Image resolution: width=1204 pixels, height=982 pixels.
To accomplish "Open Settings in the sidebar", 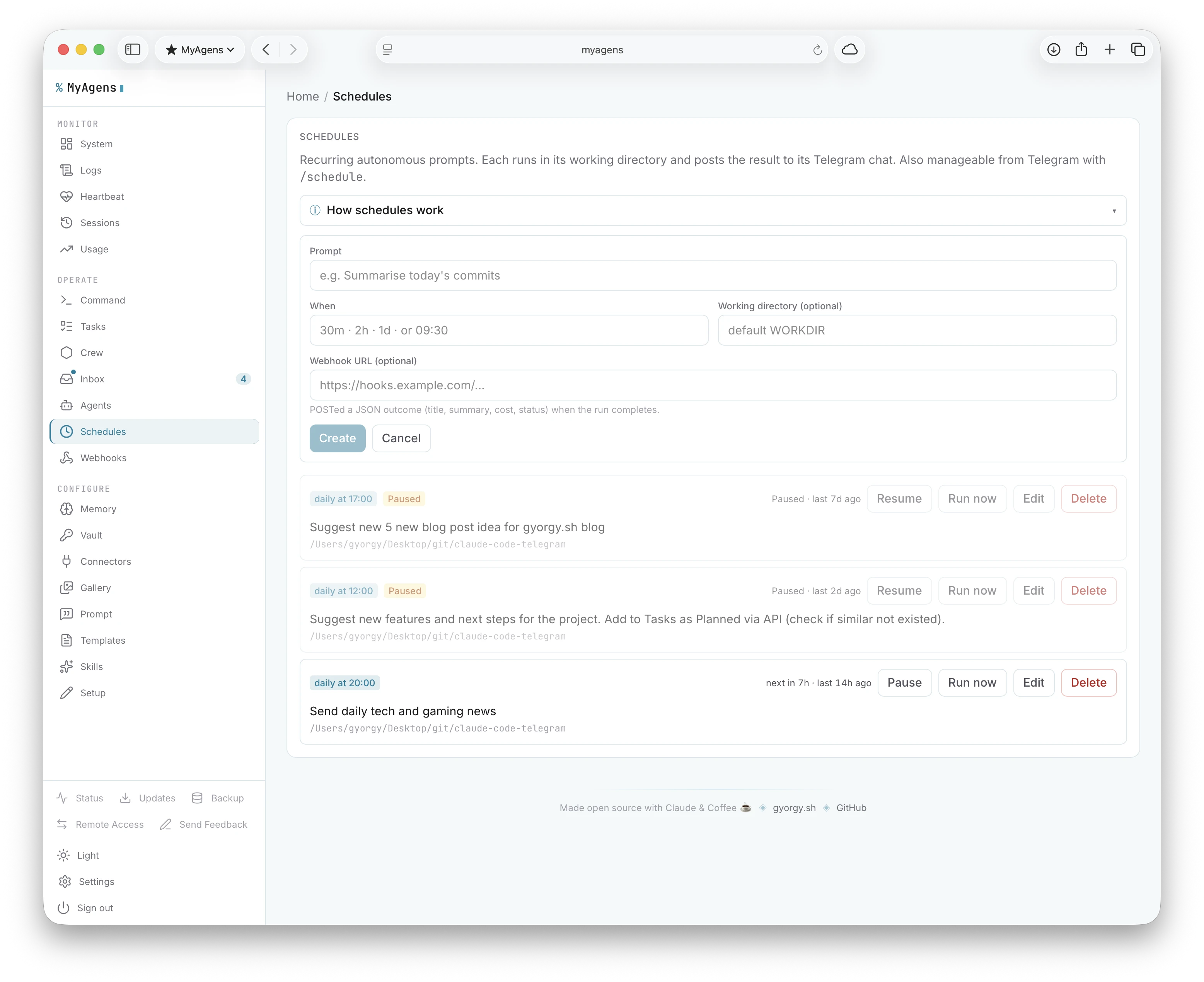I will [86, 882].
